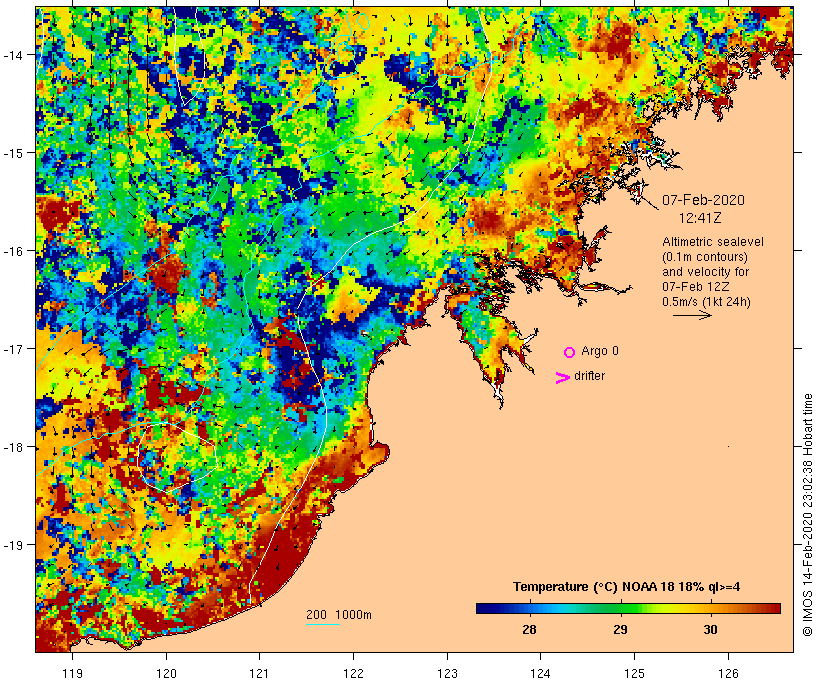This screenshot has width=820, height=680.
Task: Click the magenta Argo circle legend marker
Action: click(570, 353)
